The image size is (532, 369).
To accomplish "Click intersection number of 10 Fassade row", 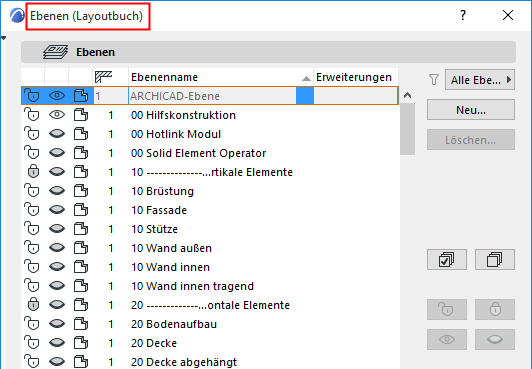I will point(111,210).
